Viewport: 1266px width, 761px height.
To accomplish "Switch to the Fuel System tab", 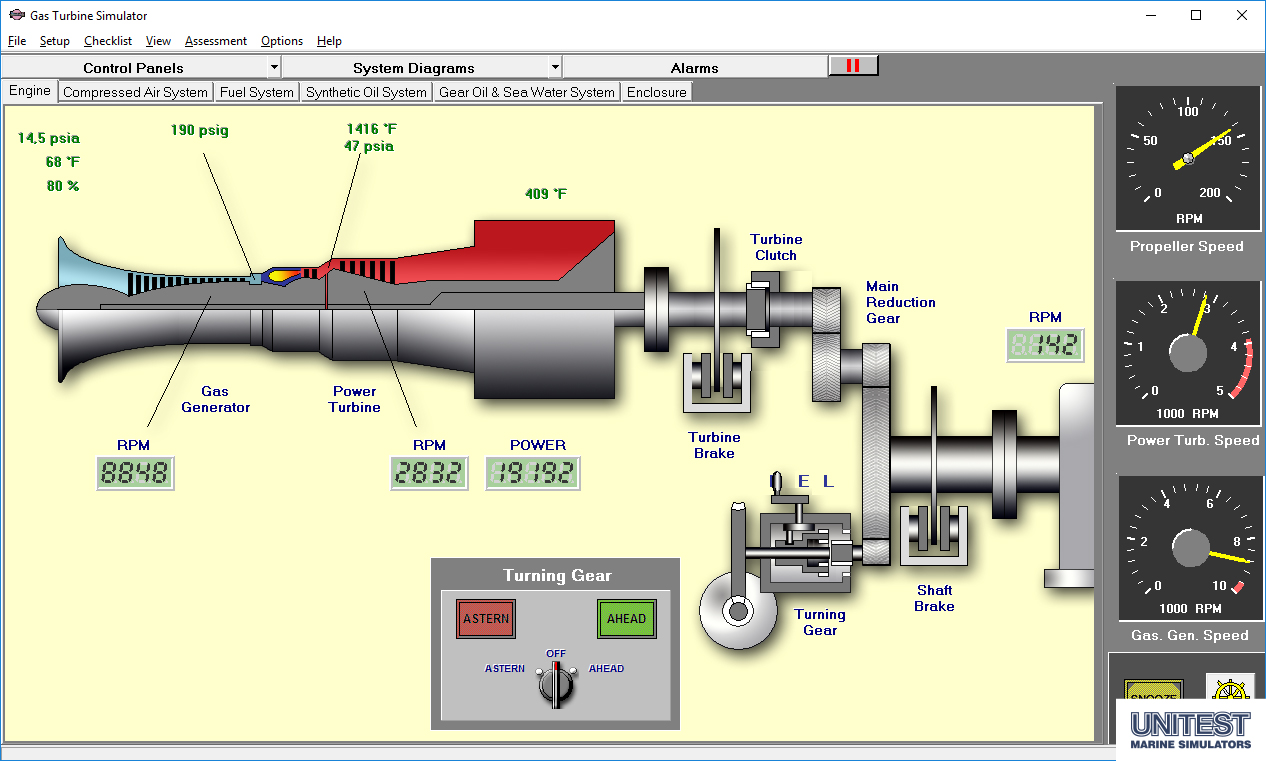I will [257, 92].
